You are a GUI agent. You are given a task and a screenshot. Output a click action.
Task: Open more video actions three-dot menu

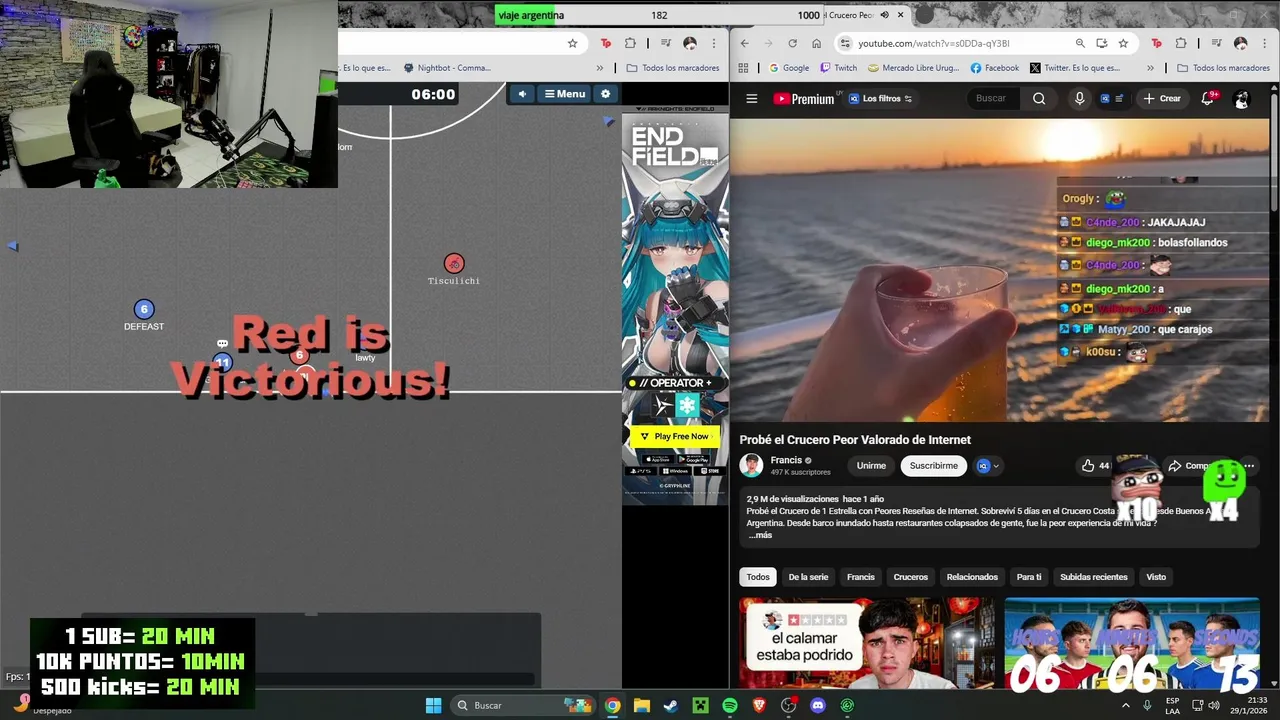[x=1249, y=466]
